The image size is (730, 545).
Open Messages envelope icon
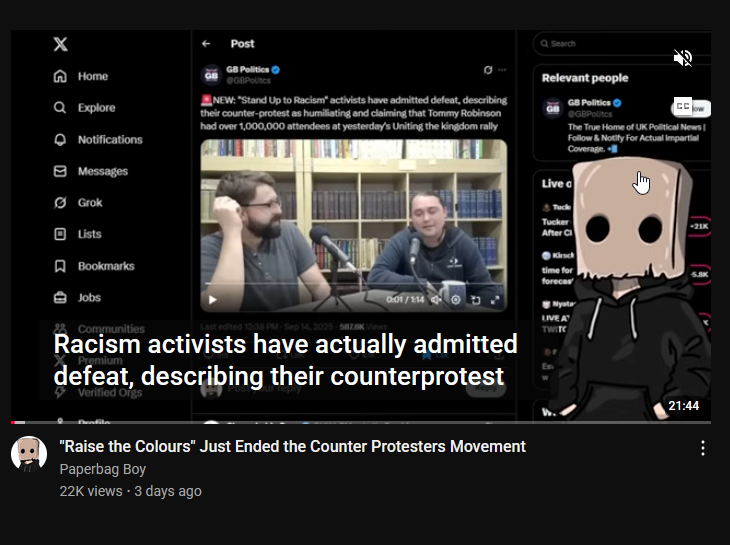[60, 171]
